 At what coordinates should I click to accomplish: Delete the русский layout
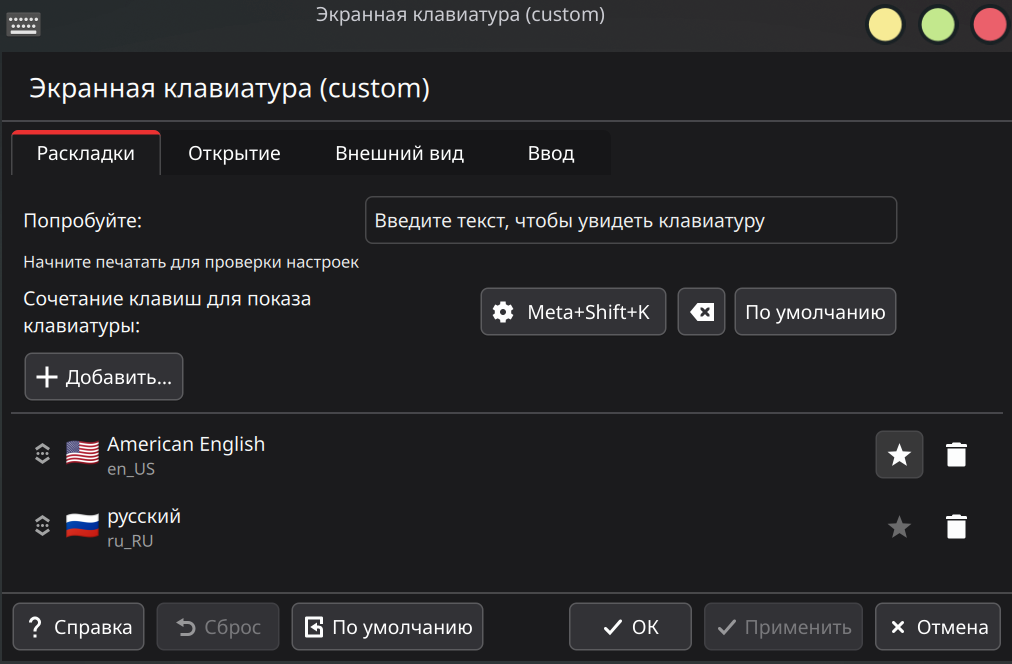(956, 527)
